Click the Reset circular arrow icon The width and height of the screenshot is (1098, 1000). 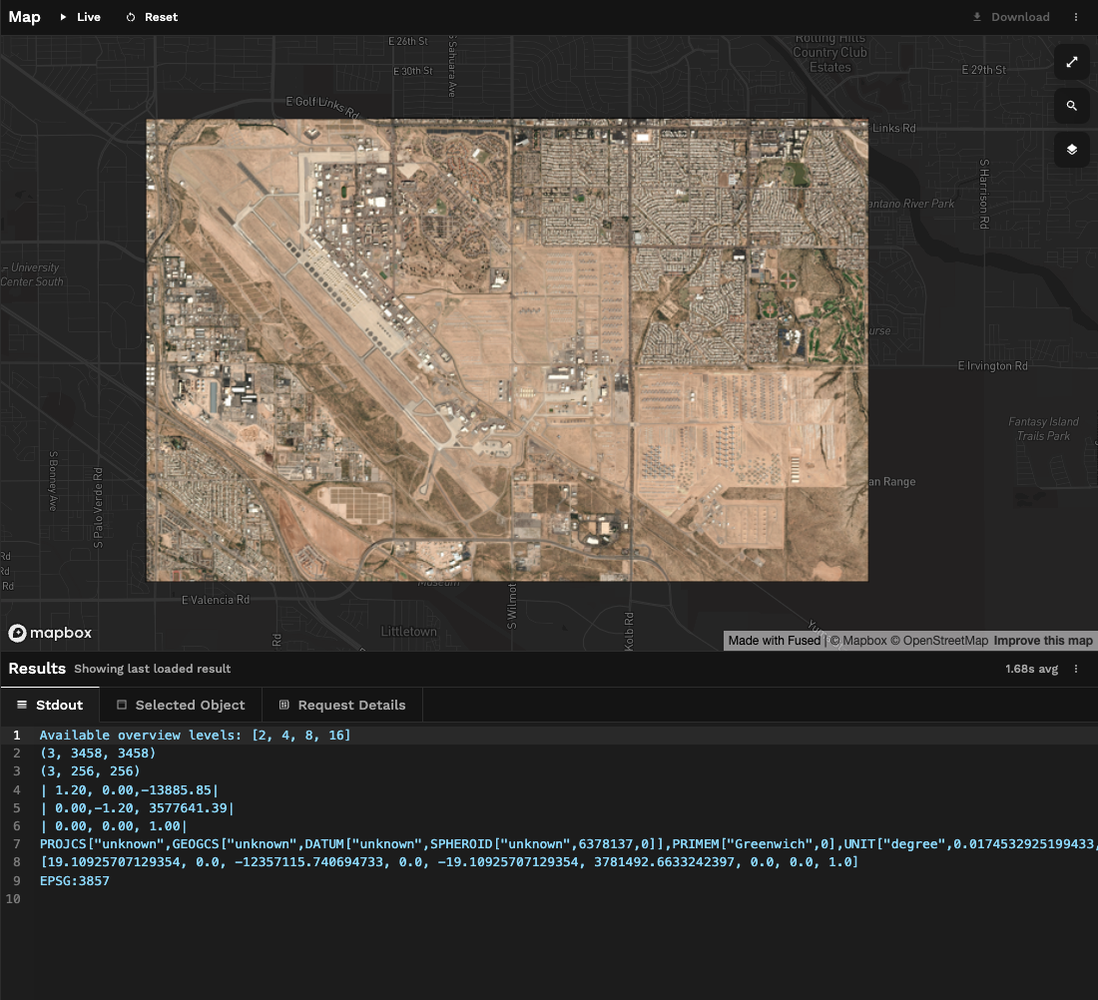point(131,17)
